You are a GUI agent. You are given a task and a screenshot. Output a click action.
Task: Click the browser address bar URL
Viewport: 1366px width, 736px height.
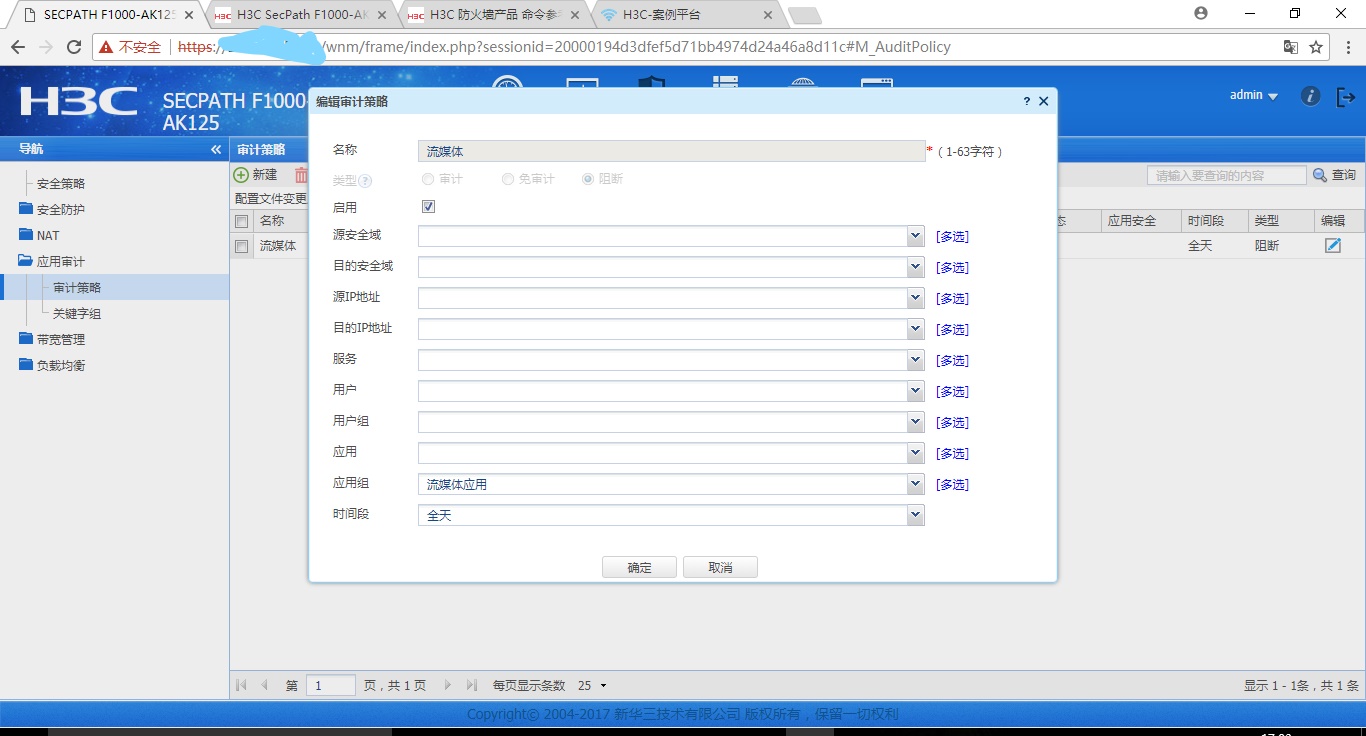(564, 47)
